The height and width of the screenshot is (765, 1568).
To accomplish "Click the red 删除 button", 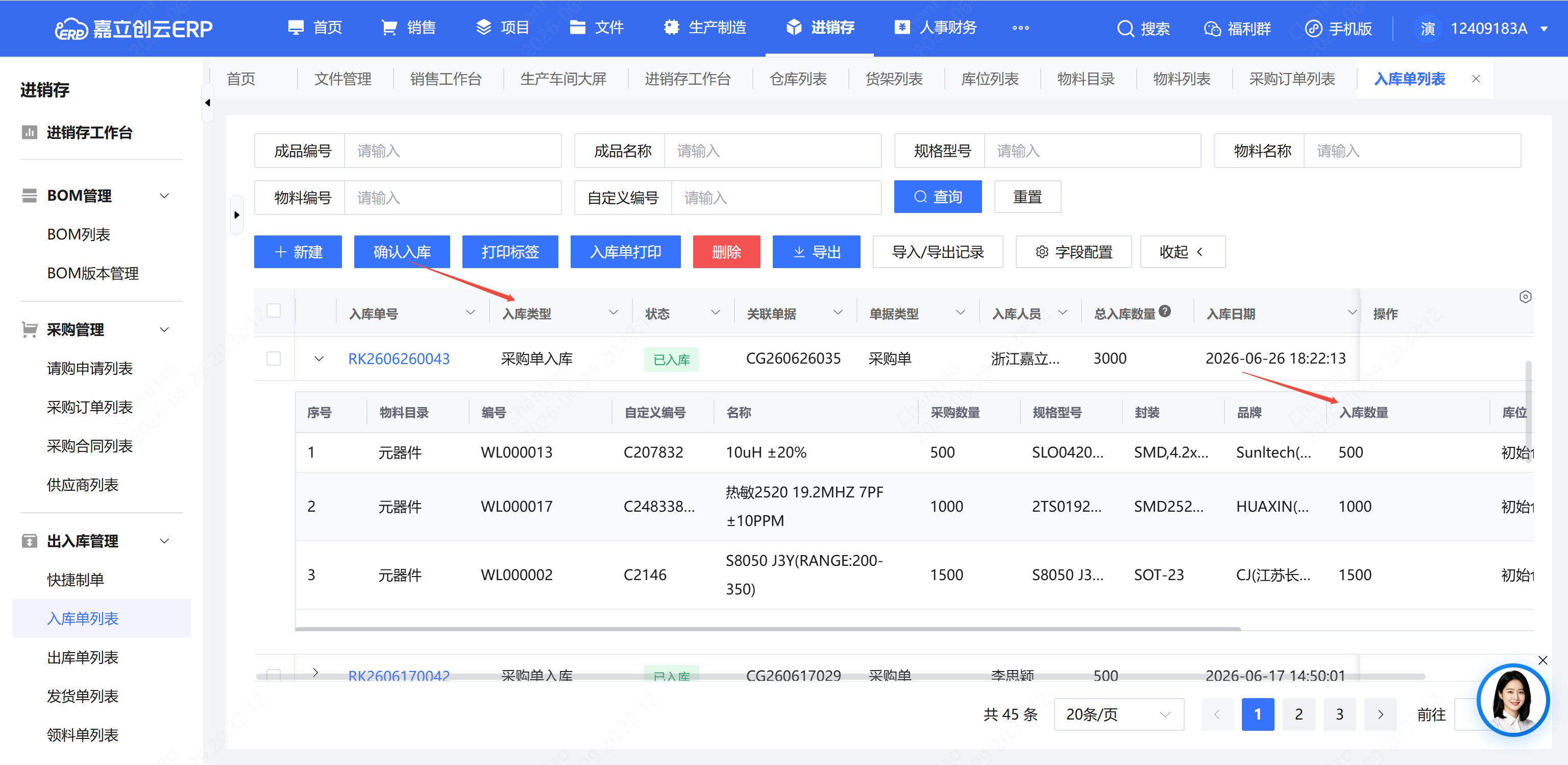I will tap(726, 252).
